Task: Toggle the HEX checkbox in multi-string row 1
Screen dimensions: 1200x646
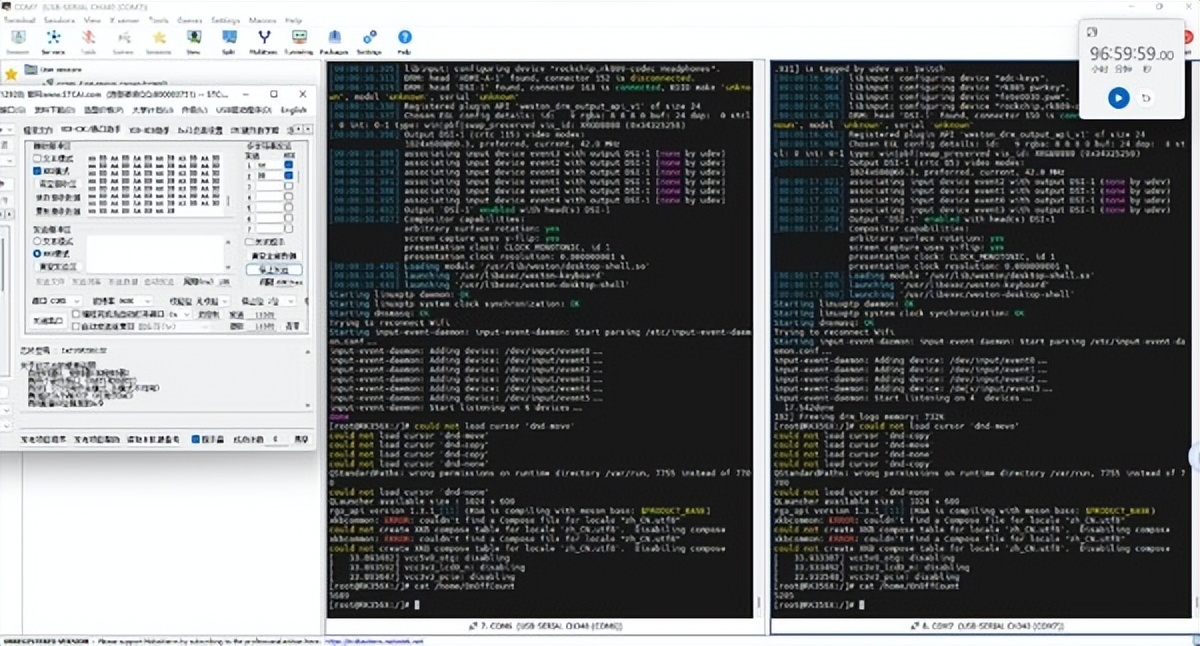Action: click(289, 164)
